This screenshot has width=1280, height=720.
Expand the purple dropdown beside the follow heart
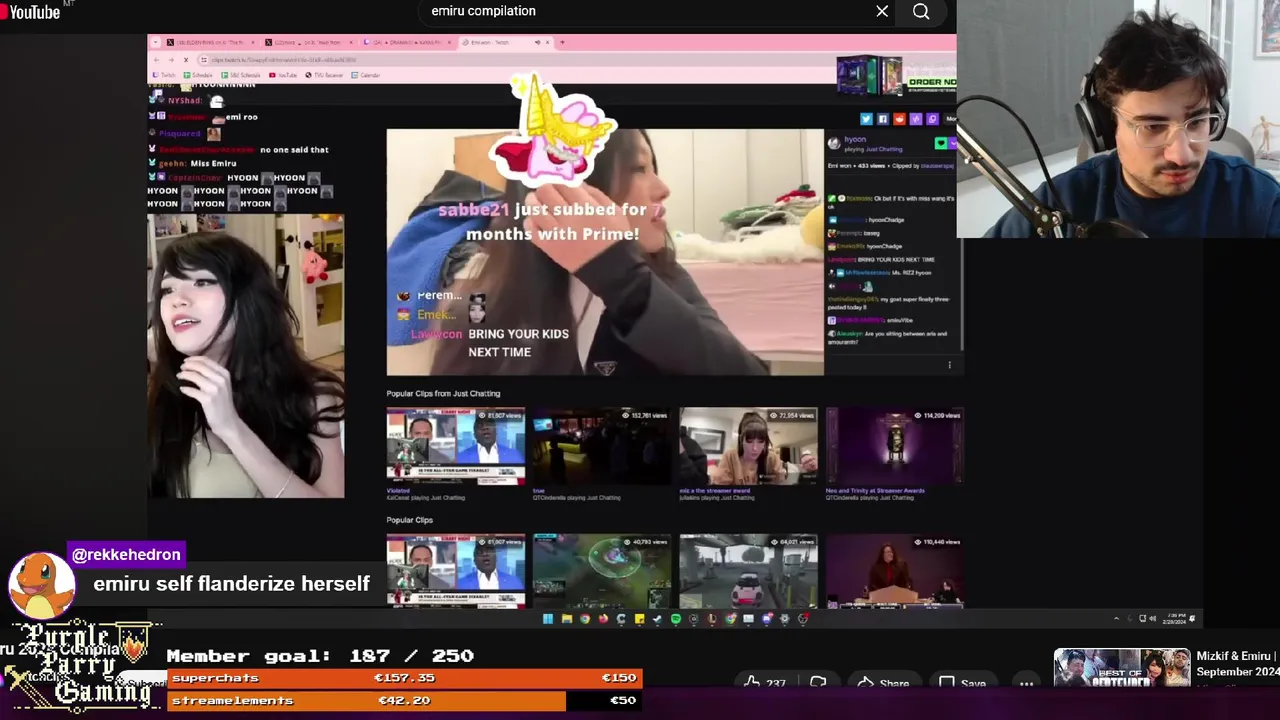pyautogui.click(x=953, y=143)
